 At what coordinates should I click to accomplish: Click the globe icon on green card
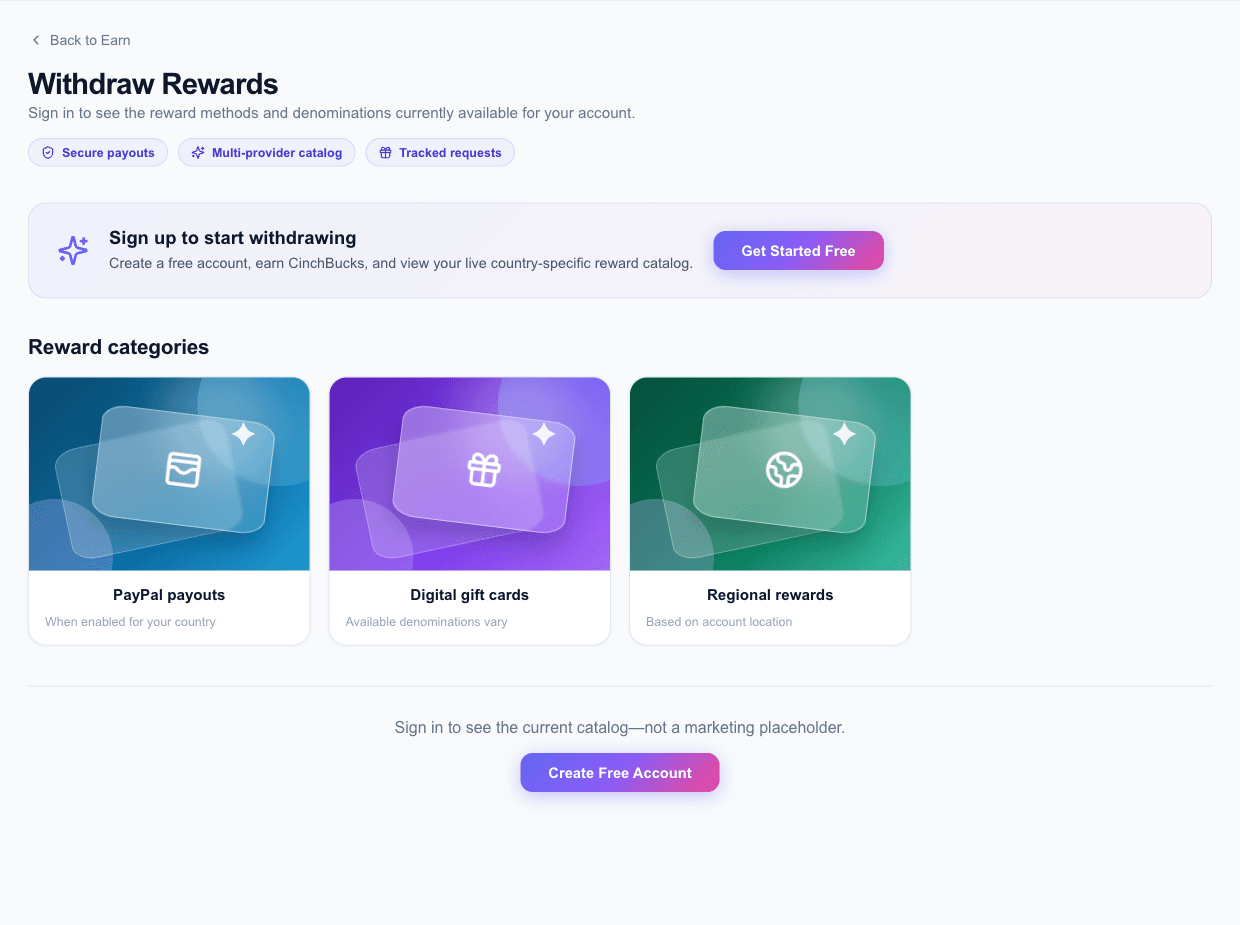784,470
